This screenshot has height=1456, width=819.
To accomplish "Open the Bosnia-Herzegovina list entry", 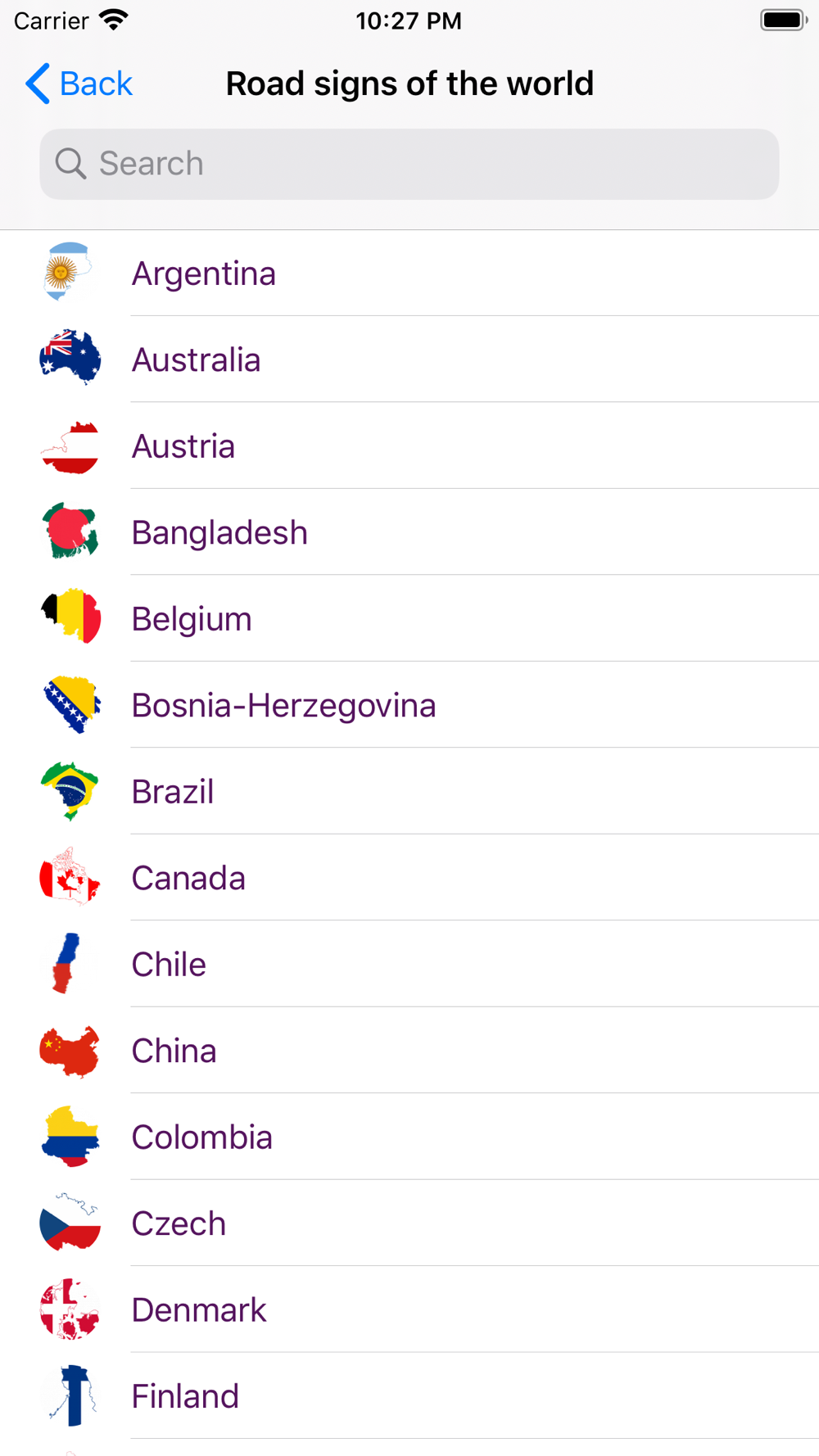I will 409,704.
